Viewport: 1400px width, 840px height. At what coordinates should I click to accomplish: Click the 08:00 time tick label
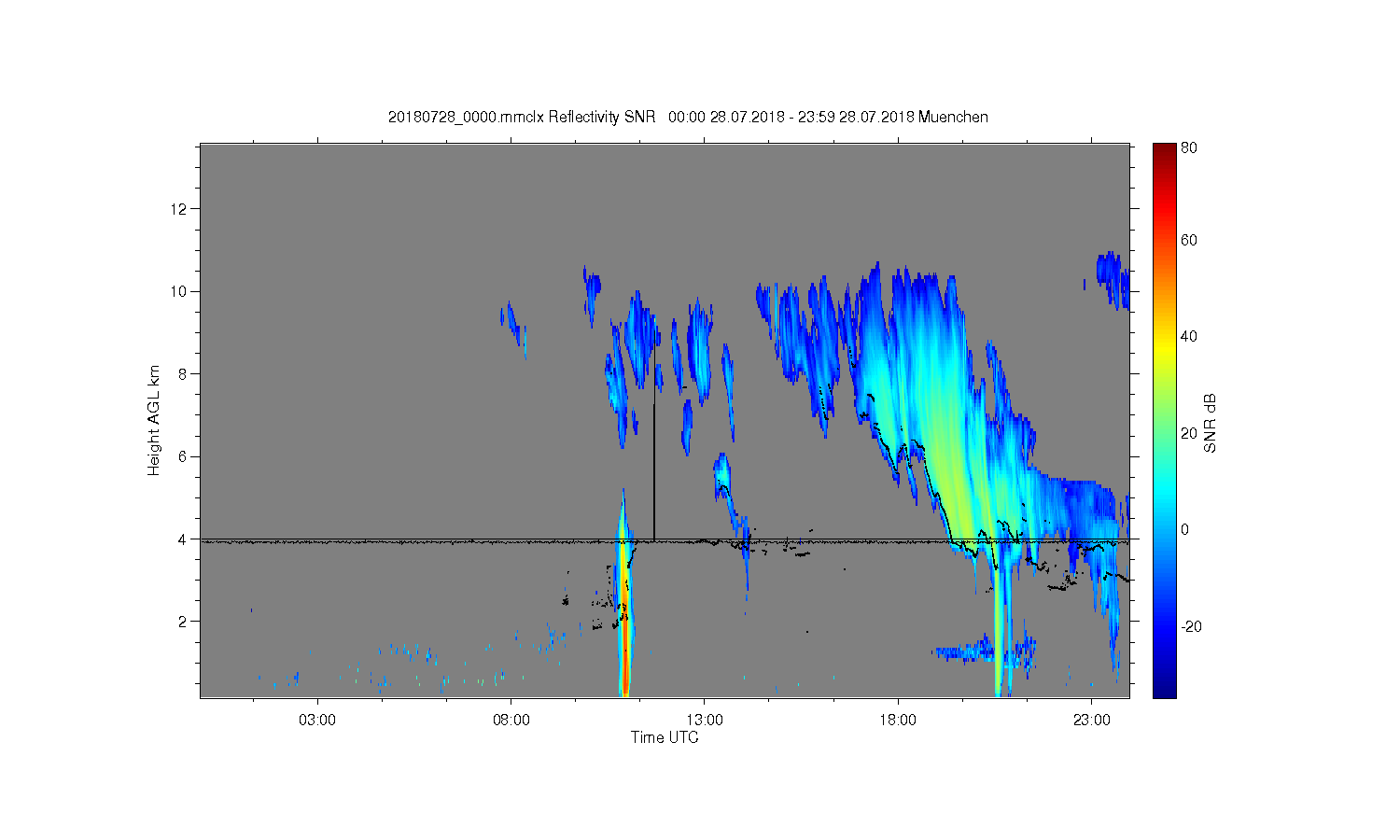pyautogui.click(x=511, y=721)
